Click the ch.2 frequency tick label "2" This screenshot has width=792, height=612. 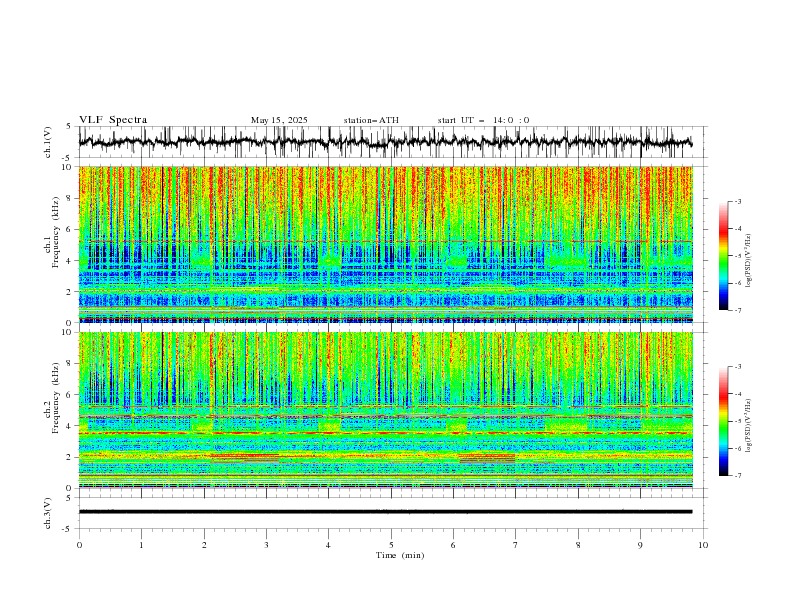pyautogui.click(x=71, y=457)
